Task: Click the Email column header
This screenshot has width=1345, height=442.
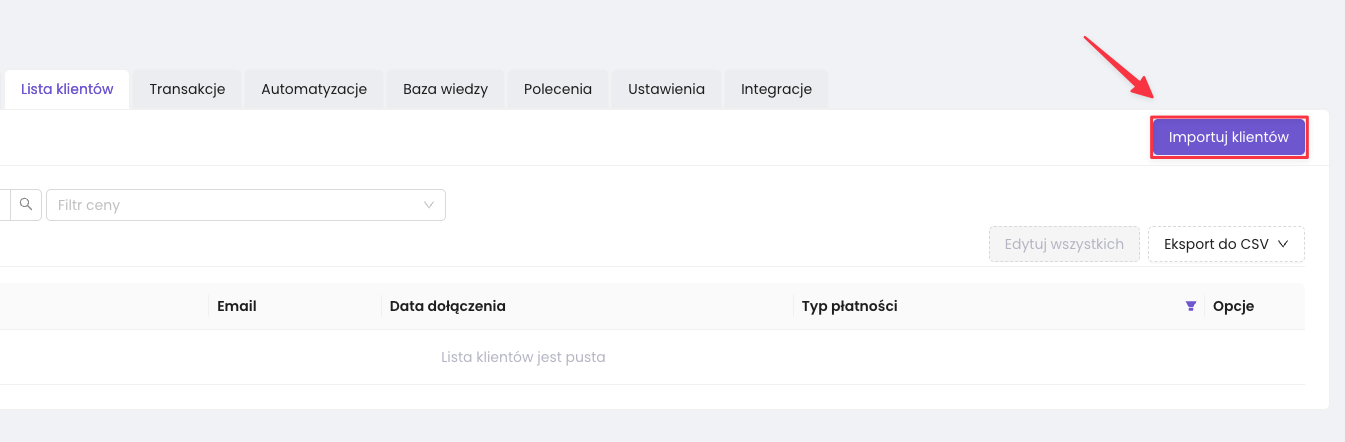Action: [237, 306]
